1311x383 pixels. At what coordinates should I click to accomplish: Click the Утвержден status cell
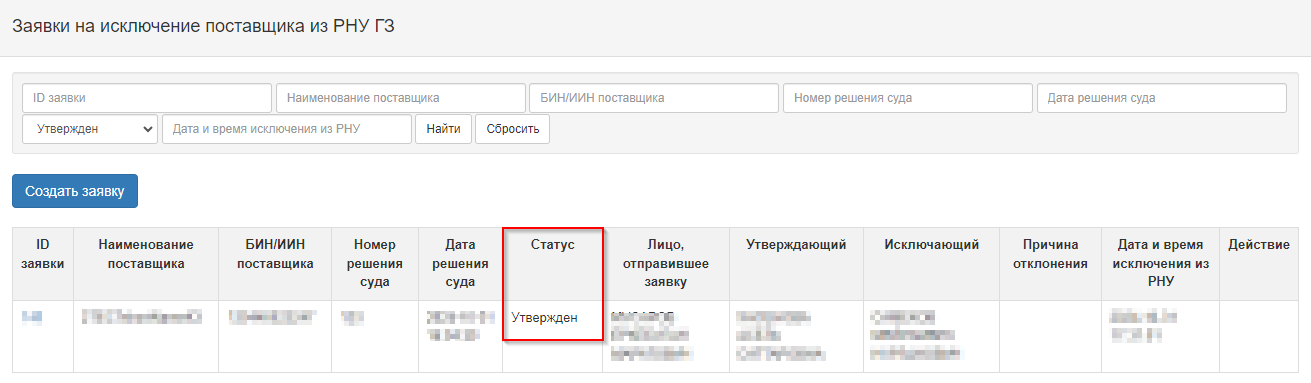[x=552, y=336]
